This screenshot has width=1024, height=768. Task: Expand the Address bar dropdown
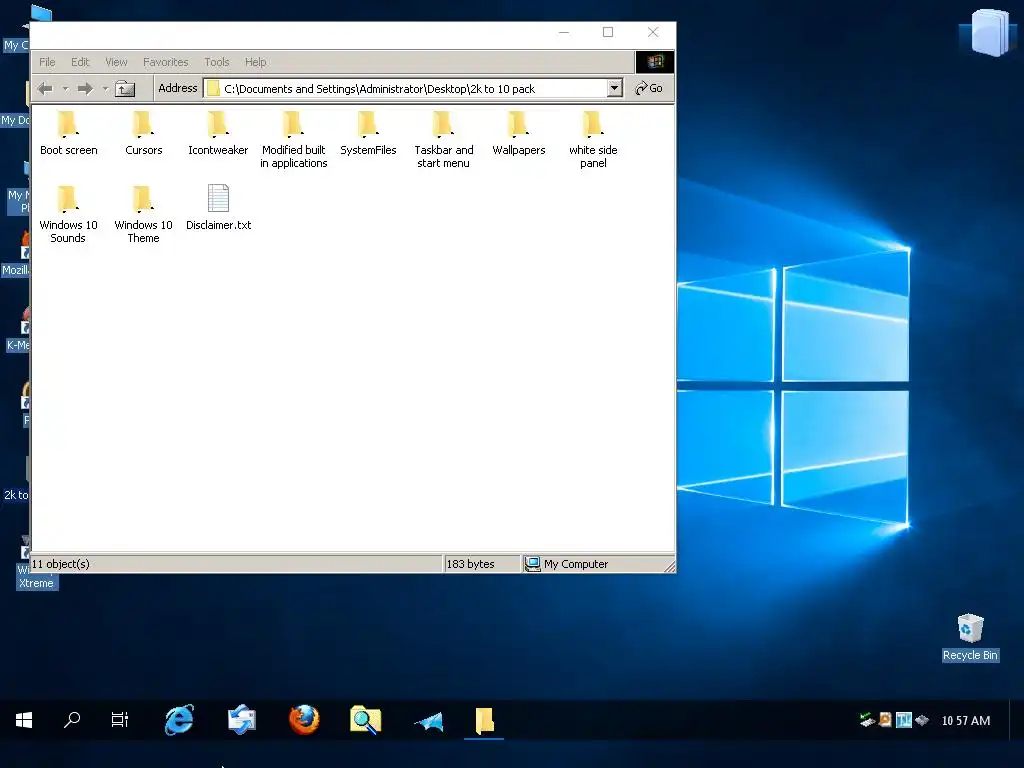pos(615,88)
